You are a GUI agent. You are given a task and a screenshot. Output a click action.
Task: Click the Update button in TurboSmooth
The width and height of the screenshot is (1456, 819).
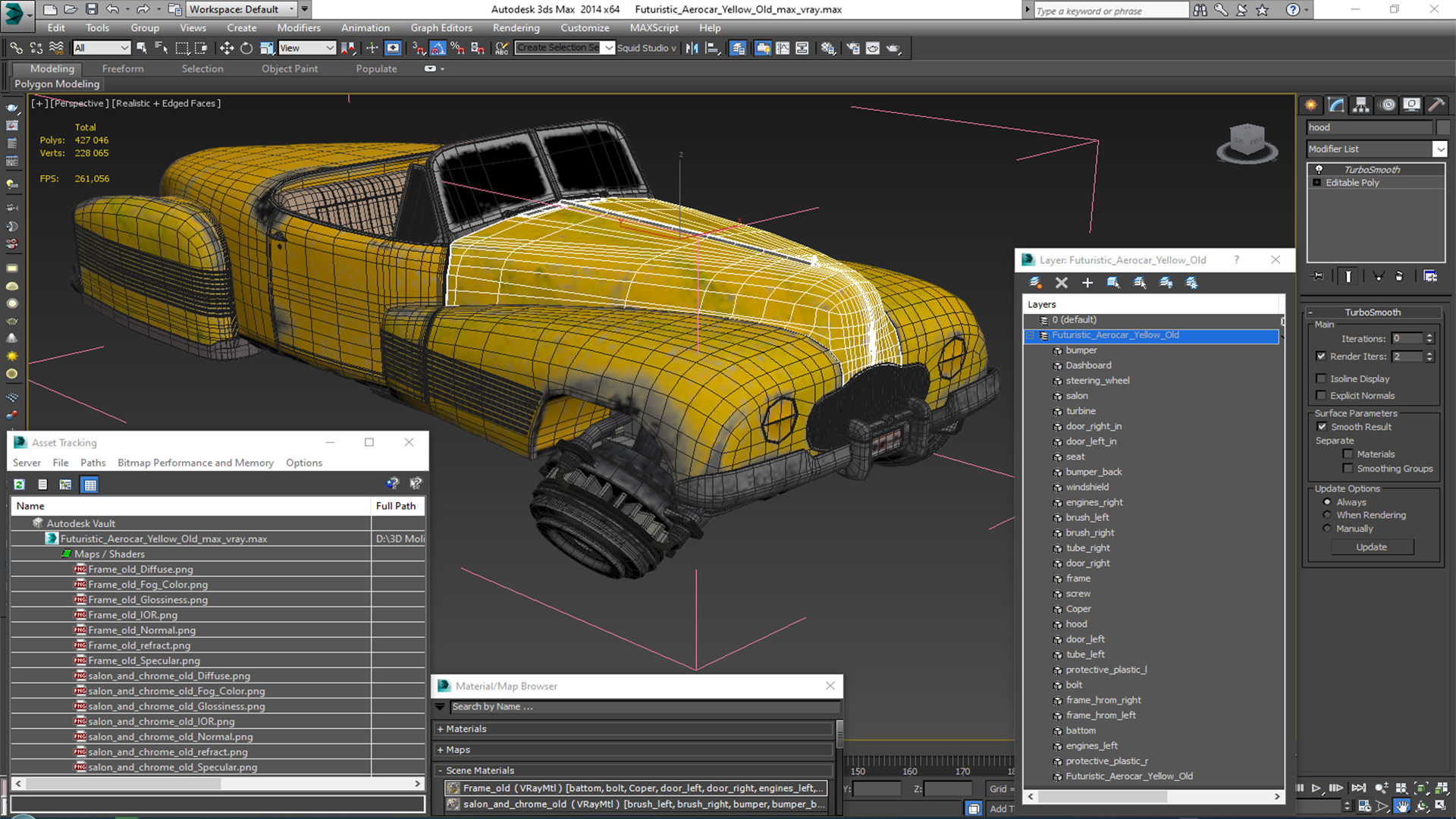point(1371,547)
